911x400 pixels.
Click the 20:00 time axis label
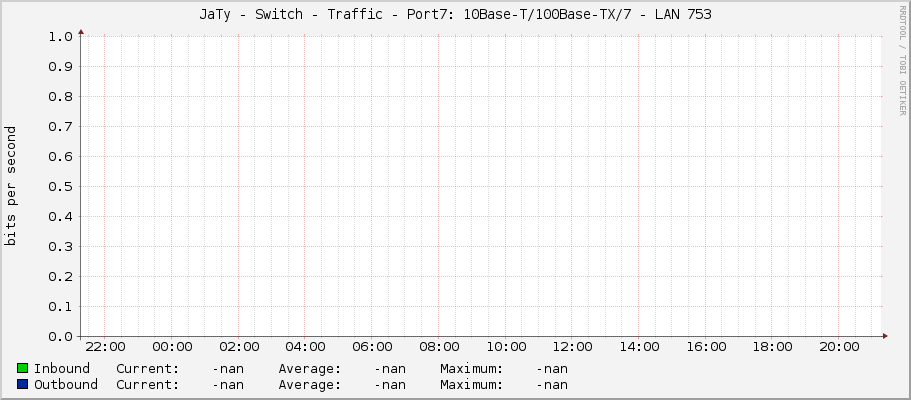click(839, 347)
